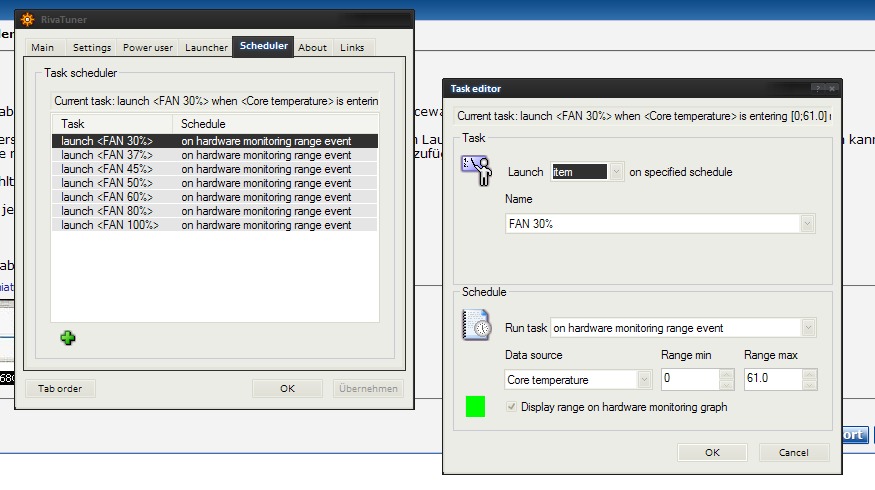Select the launch <FAN 50%> row
This screenshot has height=490, width=875.
215,183
